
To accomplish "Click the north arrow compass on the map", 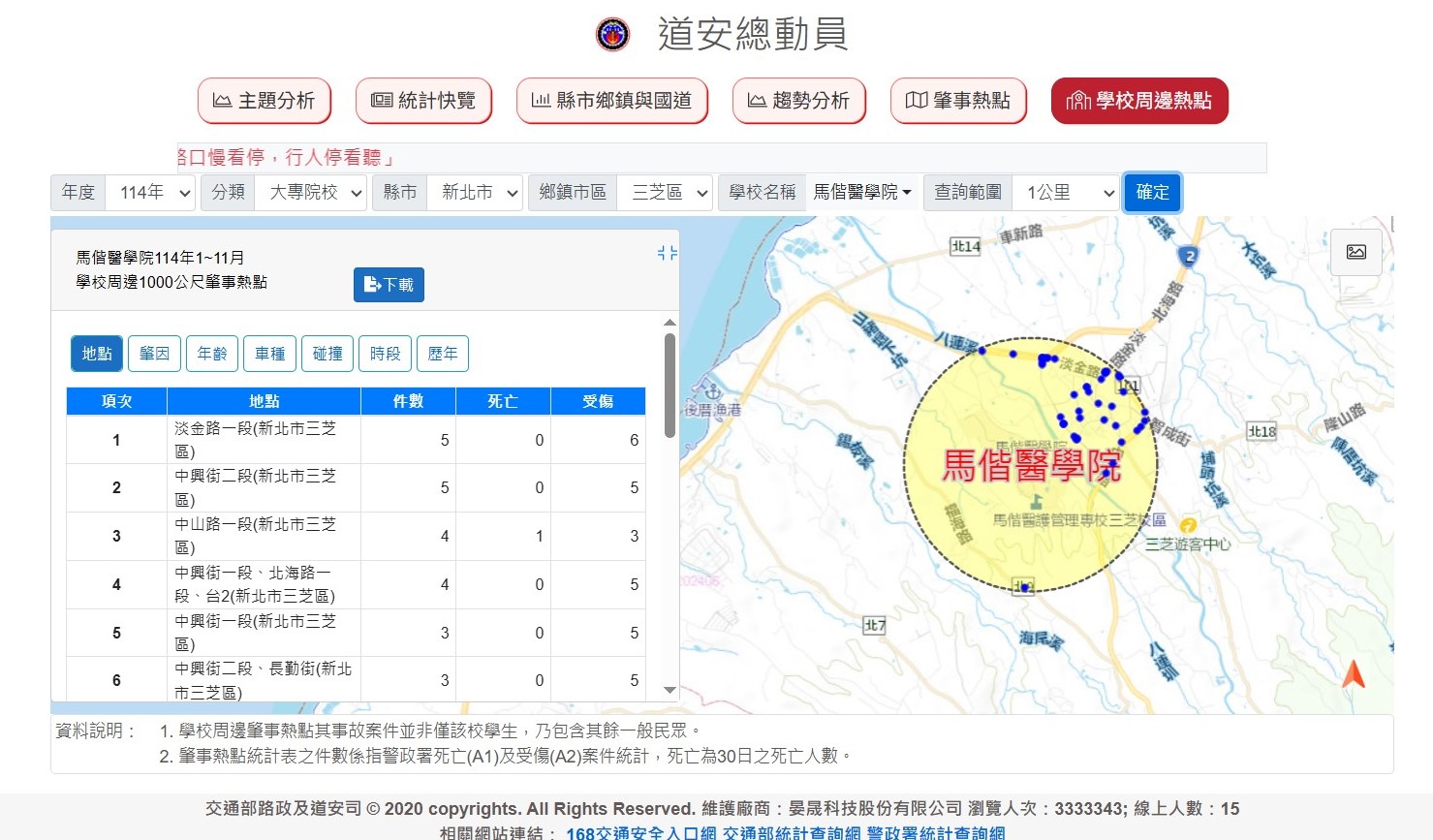I will [1353, 673].
